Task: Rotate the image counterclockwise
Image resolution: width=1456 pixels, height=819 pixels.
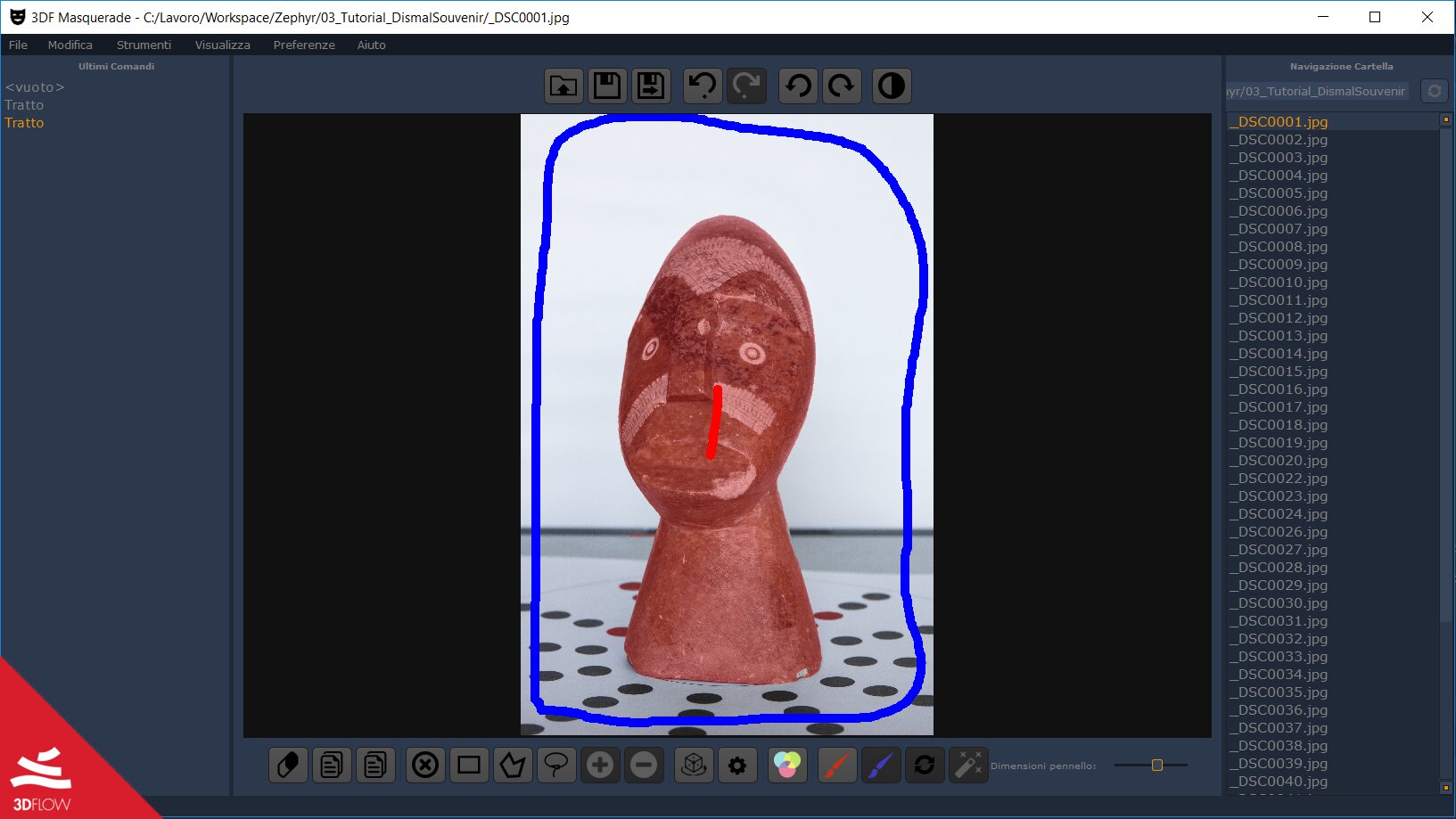Action: point(798,86)
